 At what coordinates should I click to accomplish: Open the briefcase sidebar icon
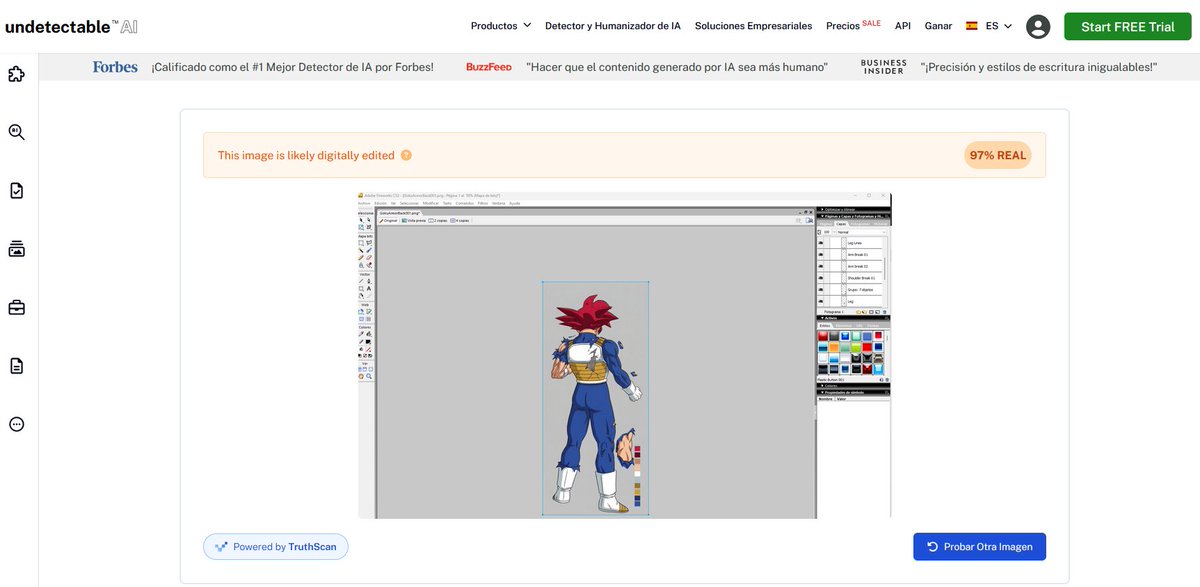(16, 307)
